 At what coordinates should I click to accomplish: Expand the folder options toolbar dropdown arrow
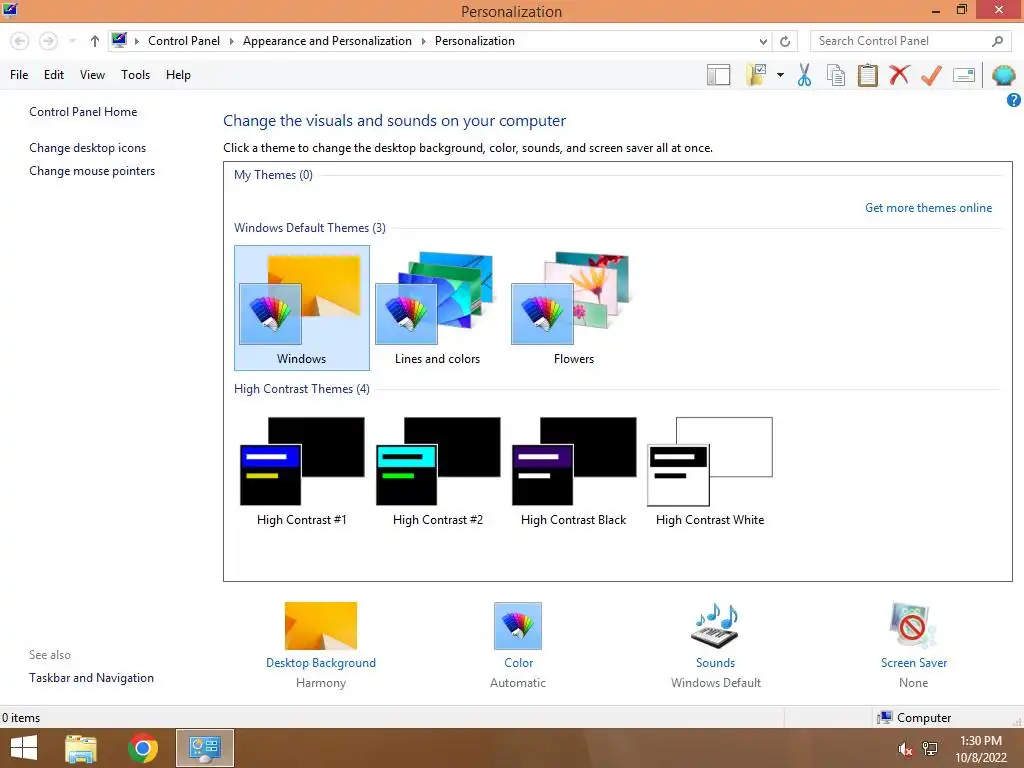coord(780,75)
